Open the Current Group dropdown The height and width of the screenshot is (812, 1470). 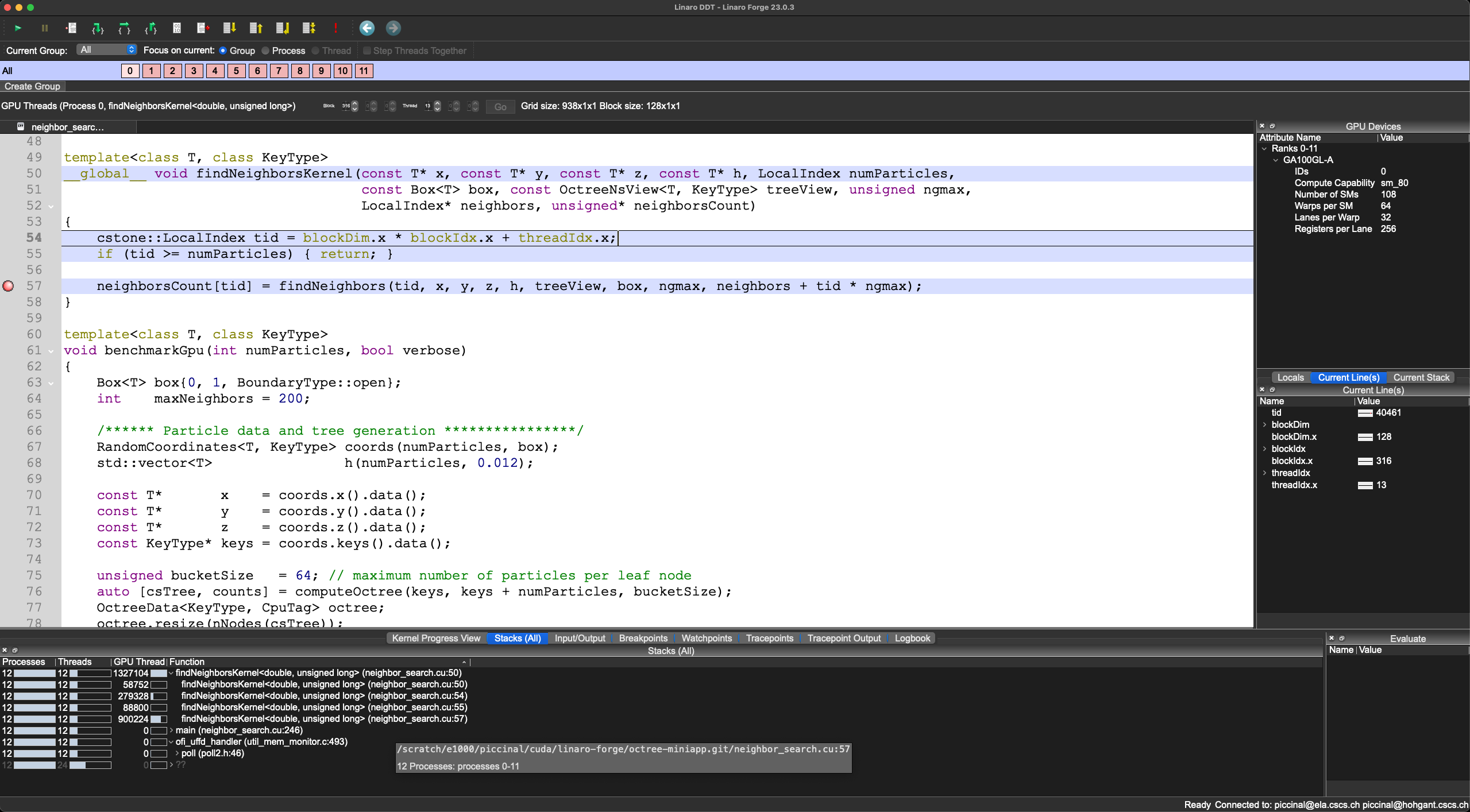coord(107,50)
